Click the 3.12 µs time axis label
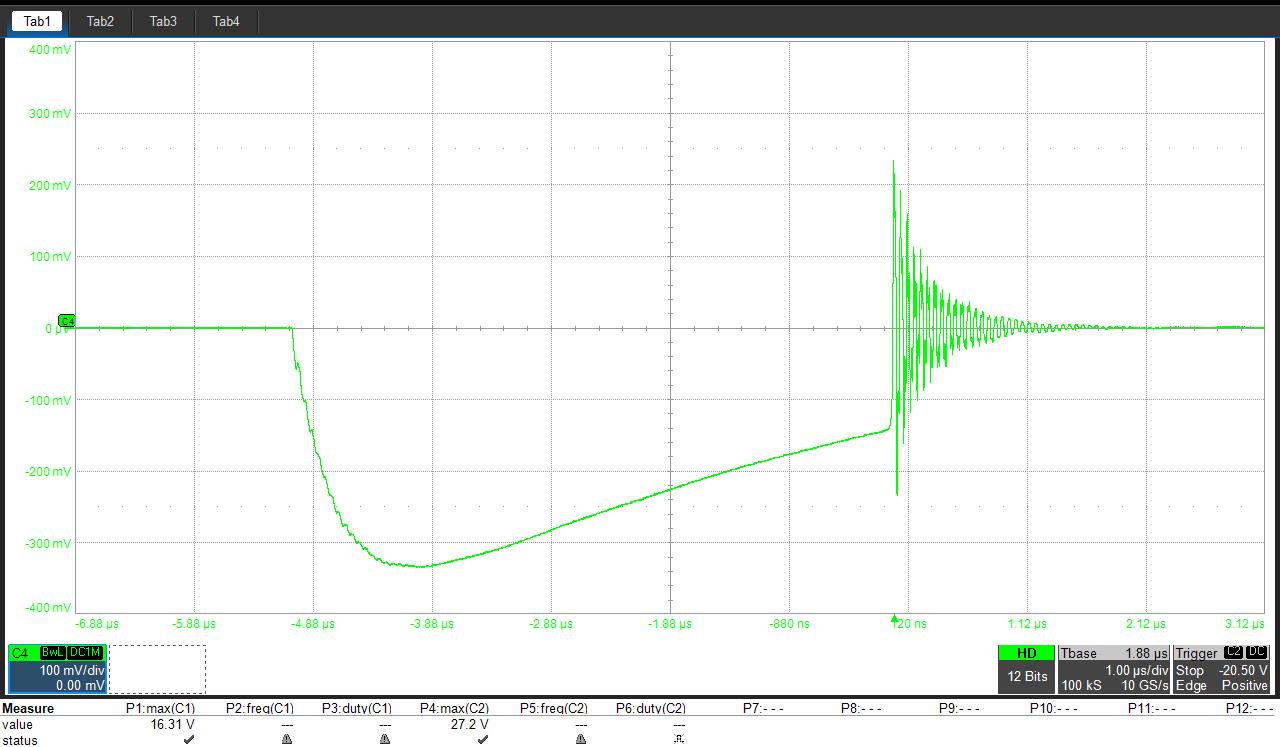This screenshot has height=747, width=1280. click(x=1244, y=623)
